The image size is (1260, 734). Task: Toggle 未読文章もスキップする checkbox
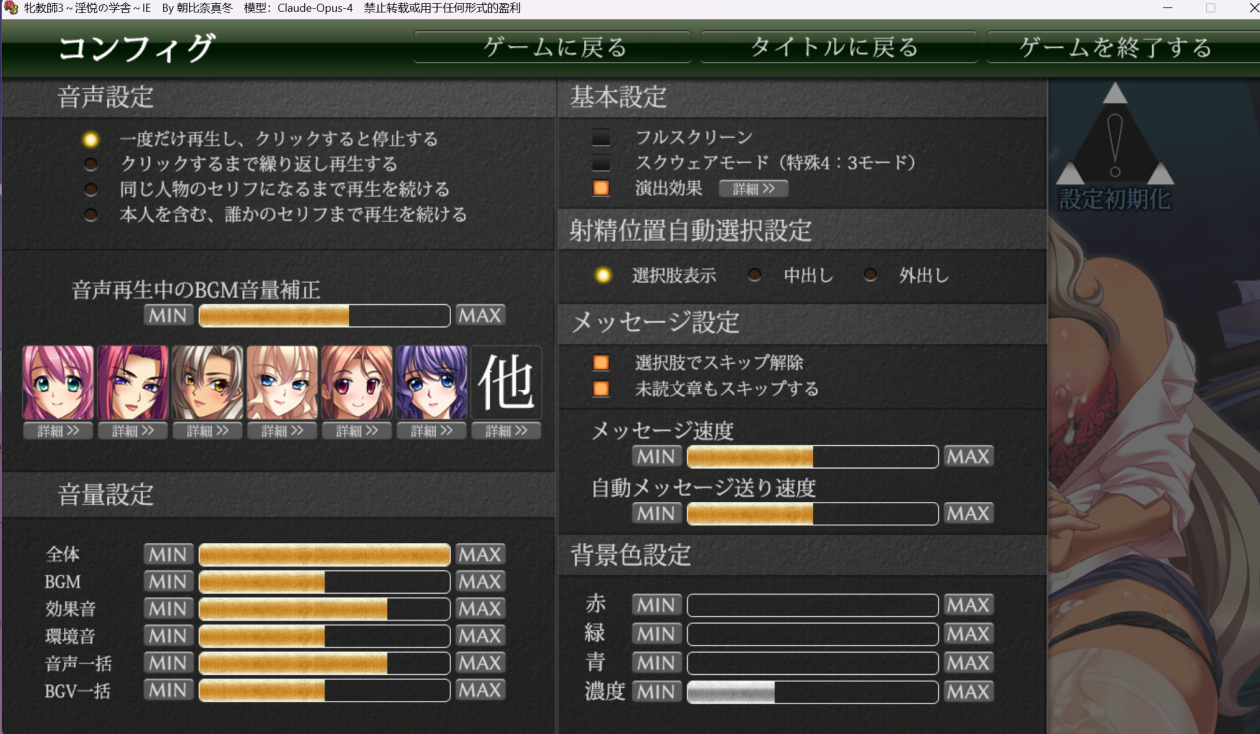(601, 389)
